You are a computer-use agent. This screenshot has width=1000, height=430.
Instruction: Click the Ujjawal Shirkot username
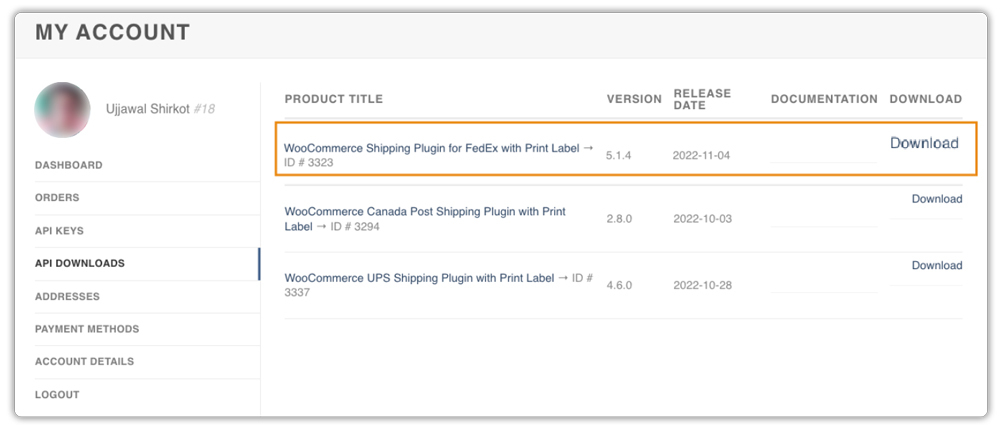pyautogui.click(x=146, y=109)
